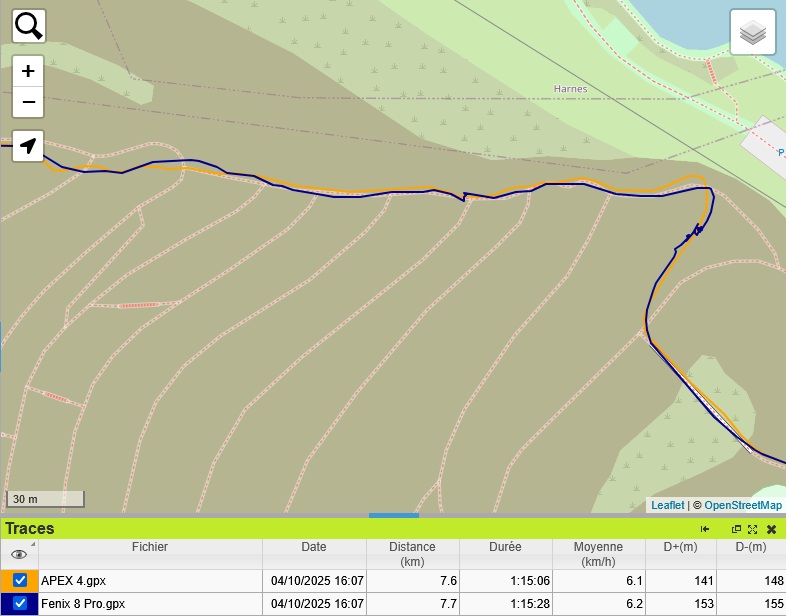Viewport: 788px width, 616px height.
Task: Uncheck the Fenix 8 Pro.gpx trace checkbox
Action: [20, 603]
